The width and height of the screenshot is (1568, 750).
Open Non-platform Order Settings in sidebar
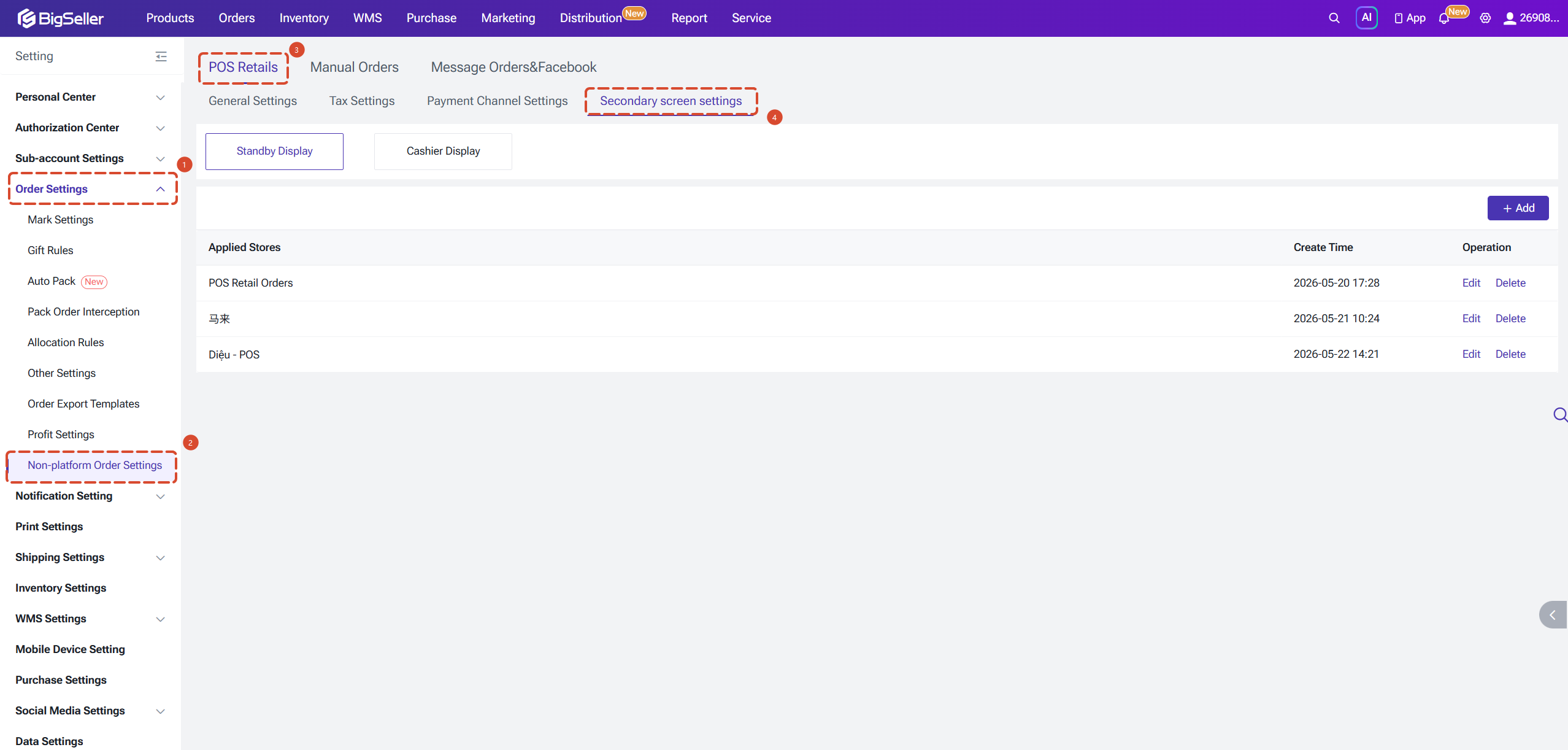(94, 465)
